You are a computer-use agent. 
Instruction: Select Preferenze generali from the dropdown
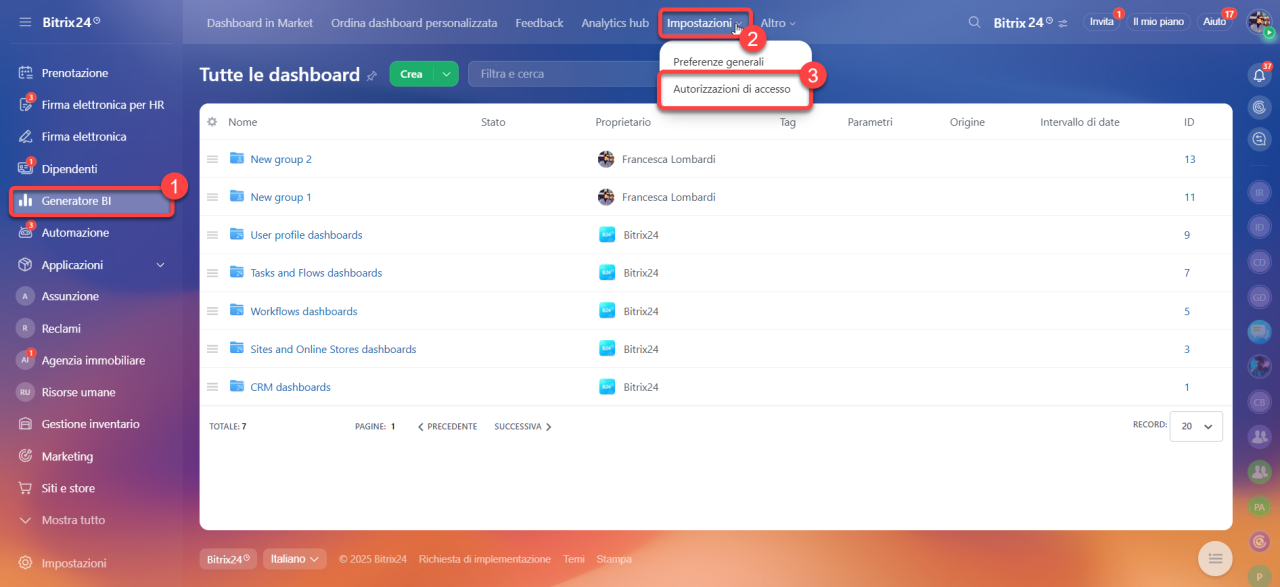pos(718,62)
